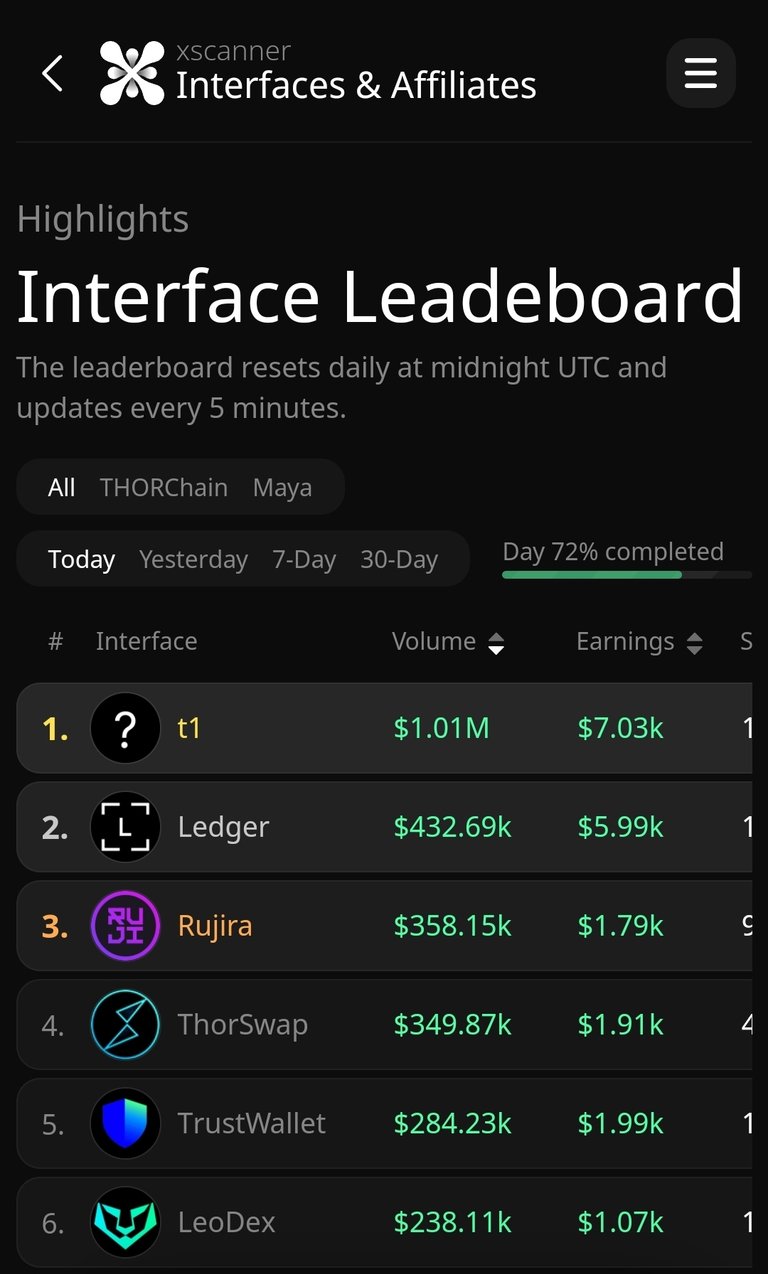The width and height of the screenshot is (768, 1274).
Task: Select the ThorSwap lightning icon
Action: coord(125,1025)
